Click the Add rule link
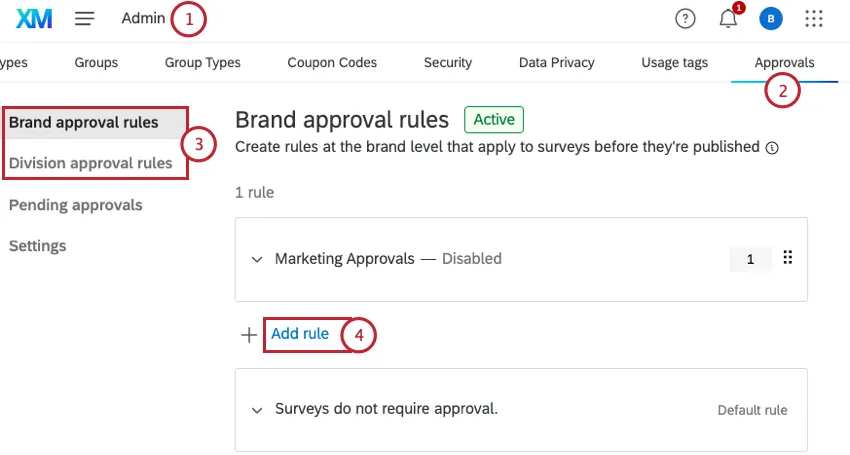The width and height of the screenshot is (850, 455). tap(300, 334)
